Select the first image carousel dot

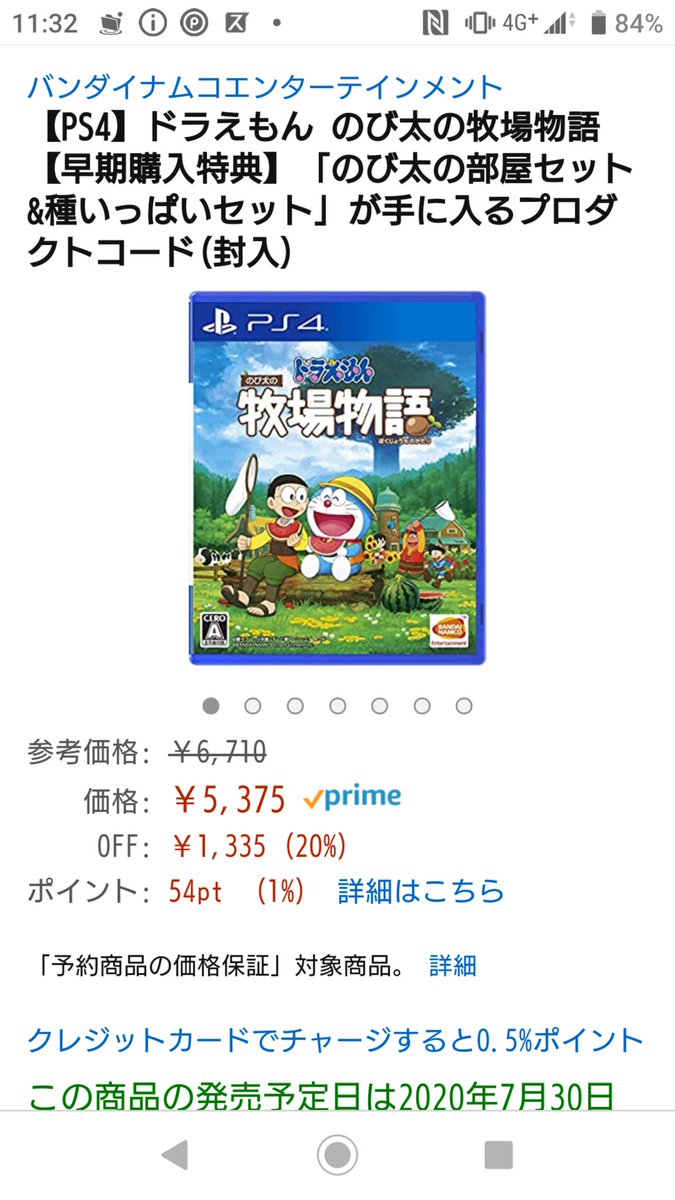[211, 706]
